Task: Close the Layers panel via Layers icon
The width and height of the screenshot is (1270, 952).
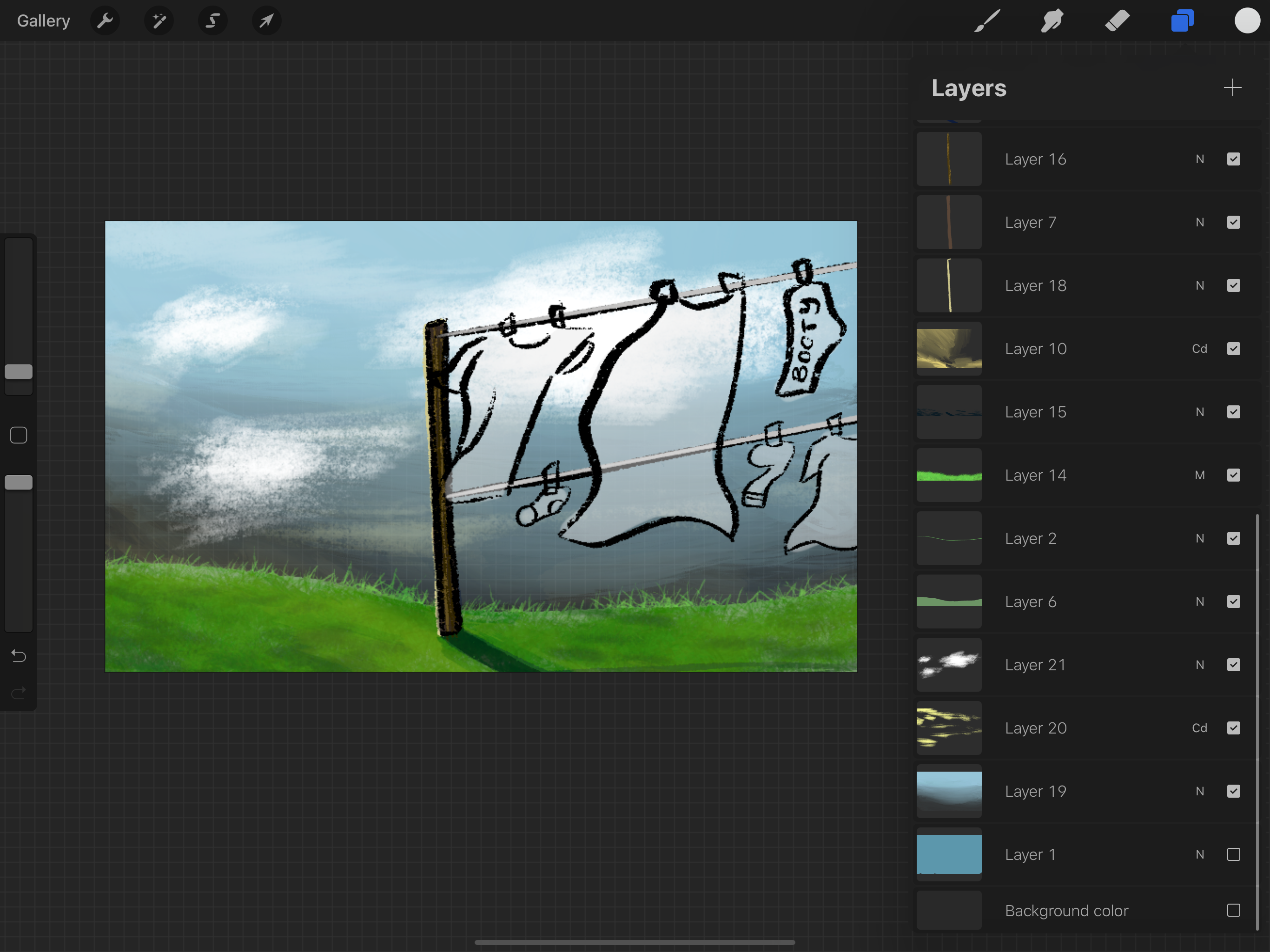Action: point(1182,21)
